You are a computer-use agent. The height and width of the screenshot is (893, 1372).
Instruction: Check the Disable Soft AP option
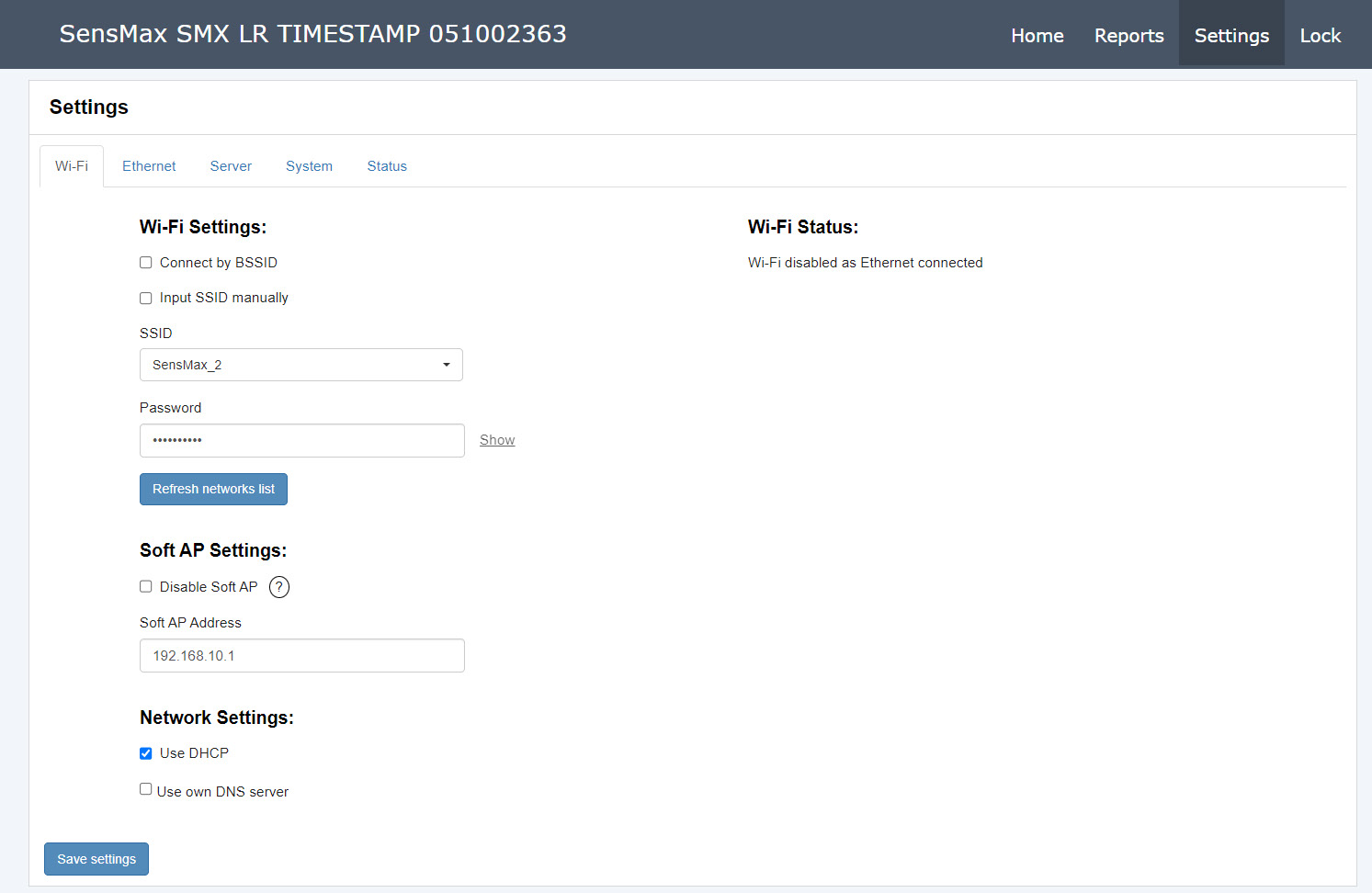coord(145,586)
